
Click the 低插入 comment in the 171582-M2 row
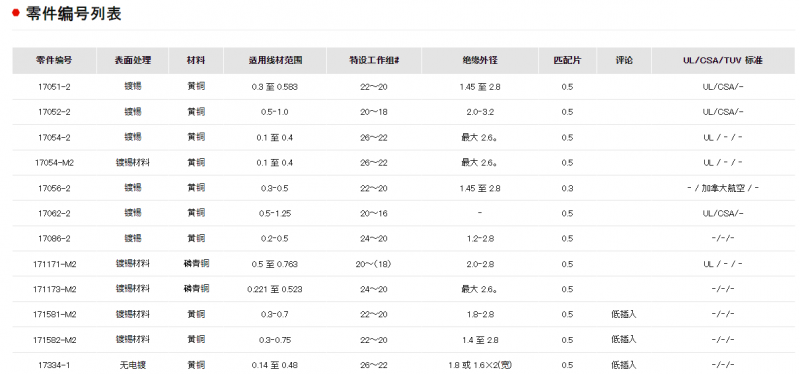623,340
